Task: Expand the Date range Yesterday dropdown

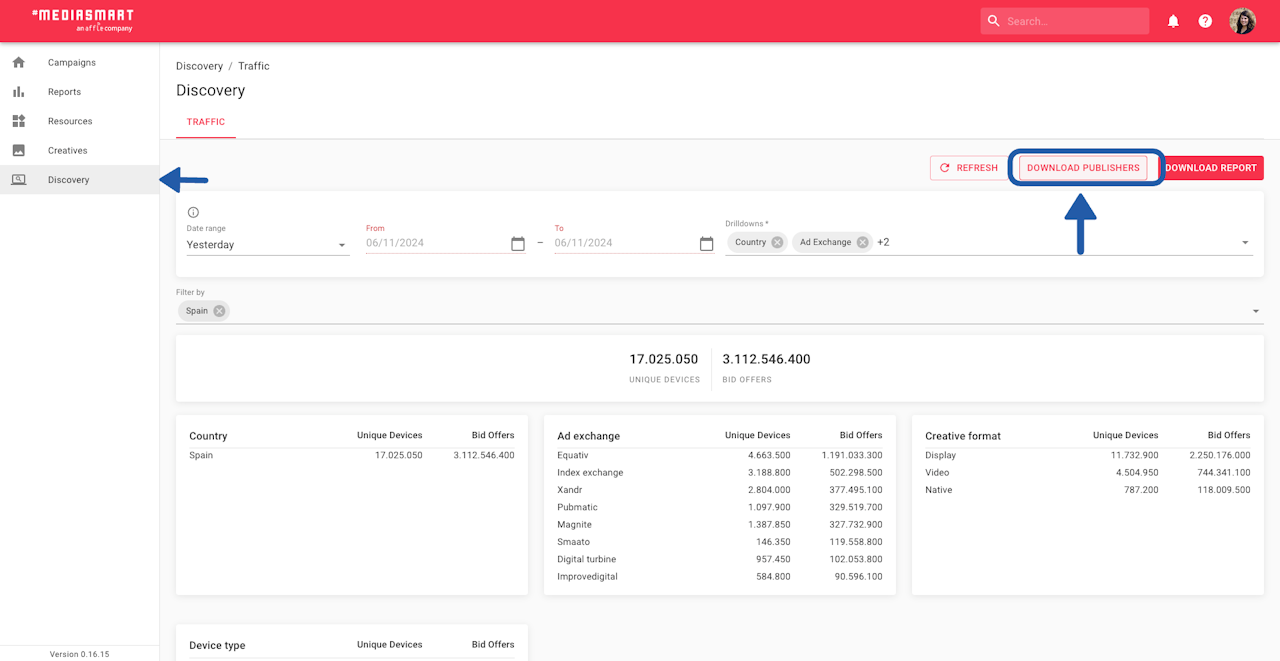Action: pos(341,245)
